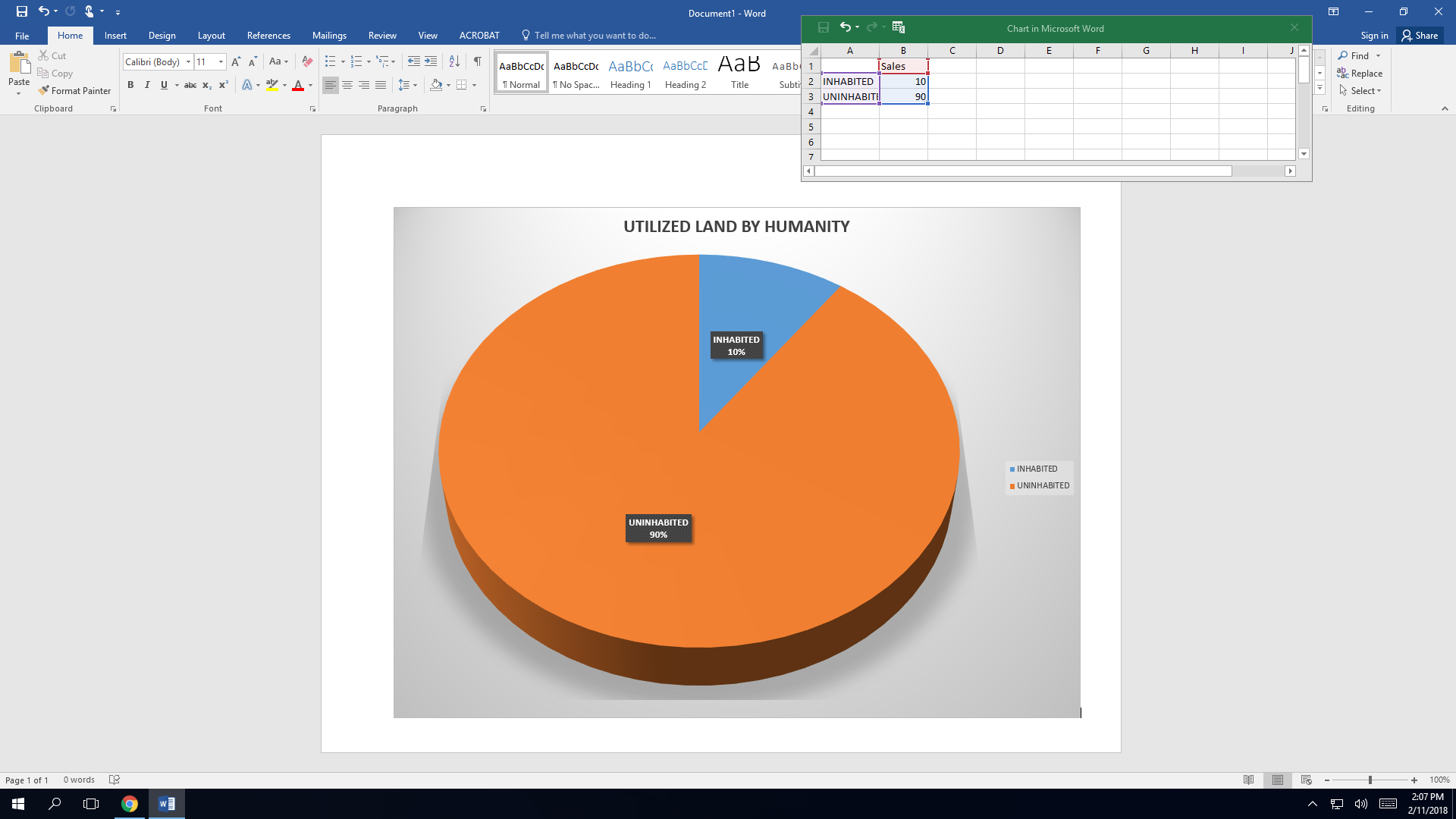Open Chrome from the taskbar
This screenshot has width=1456, height=819.
coord(130,804)
